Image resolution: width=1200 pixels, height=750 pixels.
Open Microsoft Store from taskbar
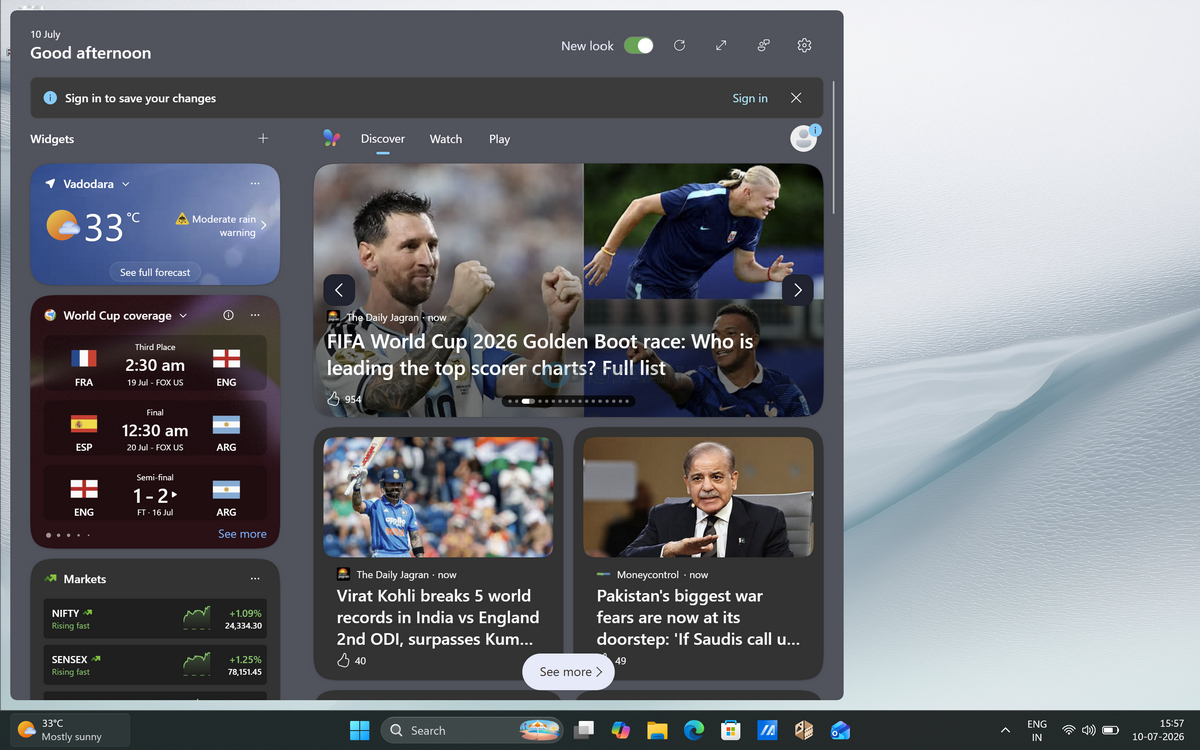[x=731, y=730]
